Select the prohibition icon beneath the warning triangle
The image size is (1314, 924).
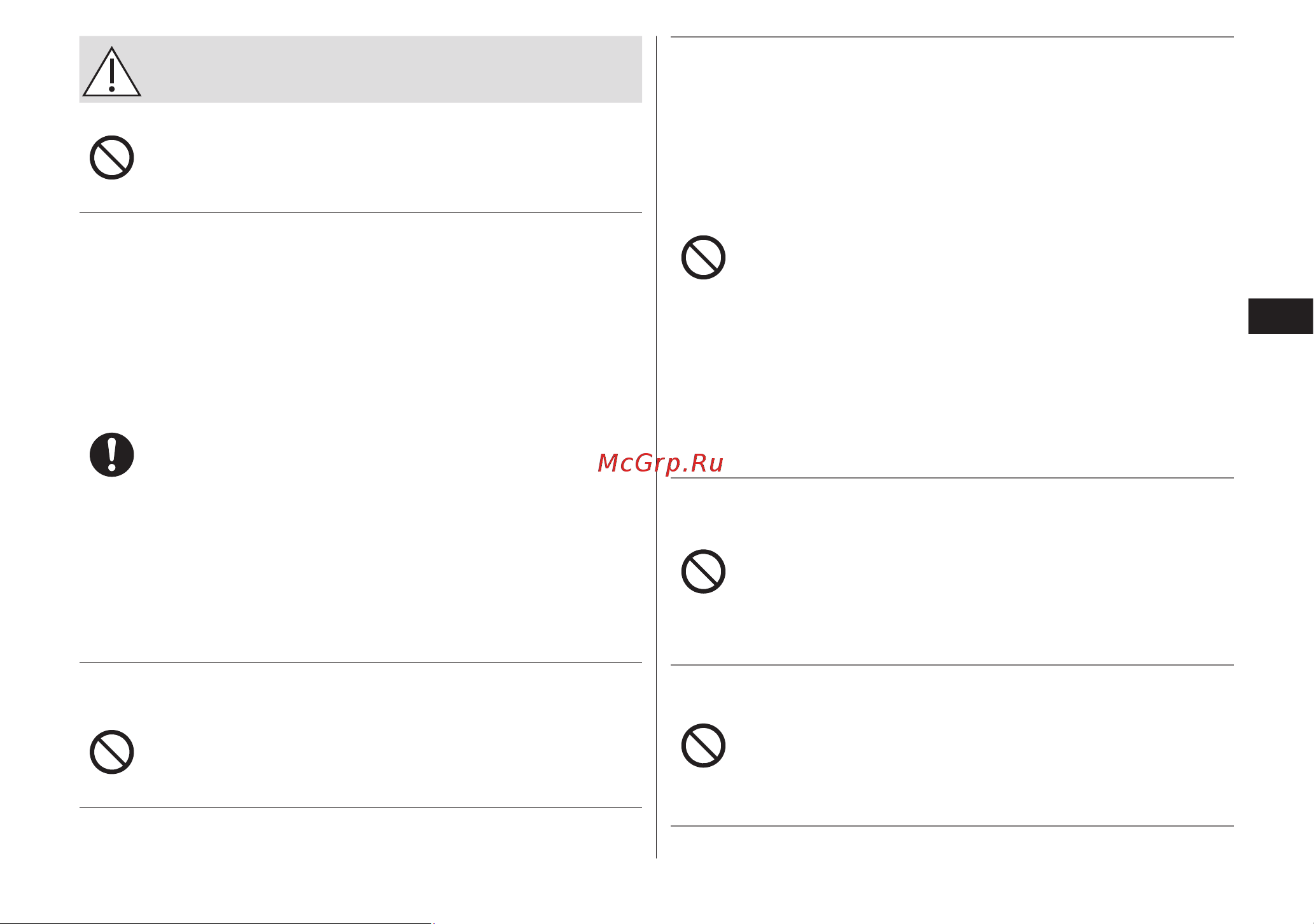111,157
